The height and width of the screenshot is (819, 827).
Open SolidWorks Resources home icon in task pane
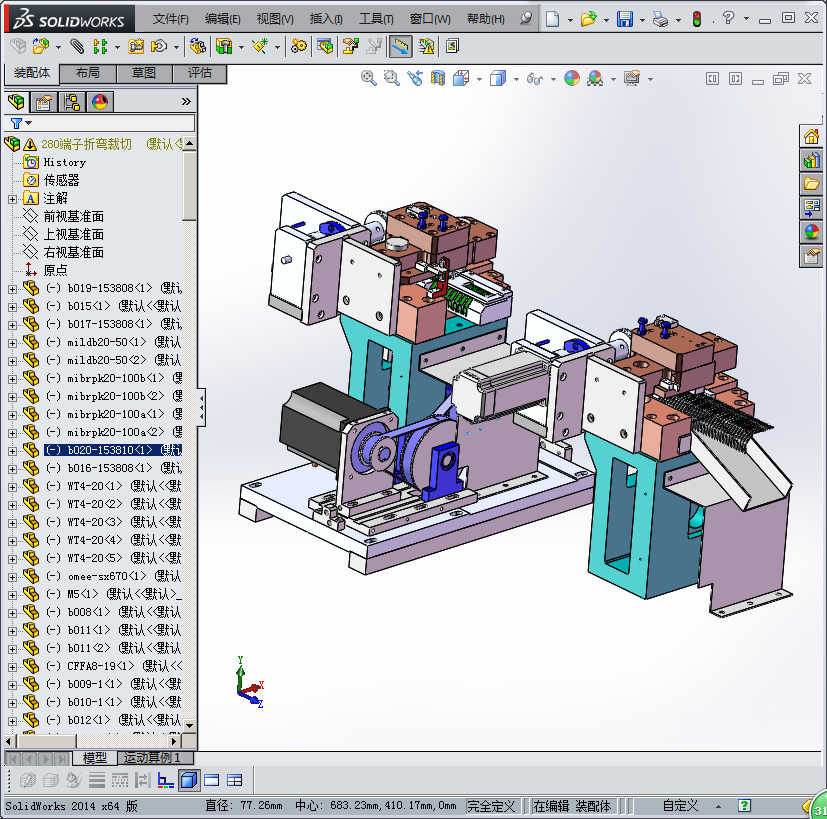click(x=811, y=137)
